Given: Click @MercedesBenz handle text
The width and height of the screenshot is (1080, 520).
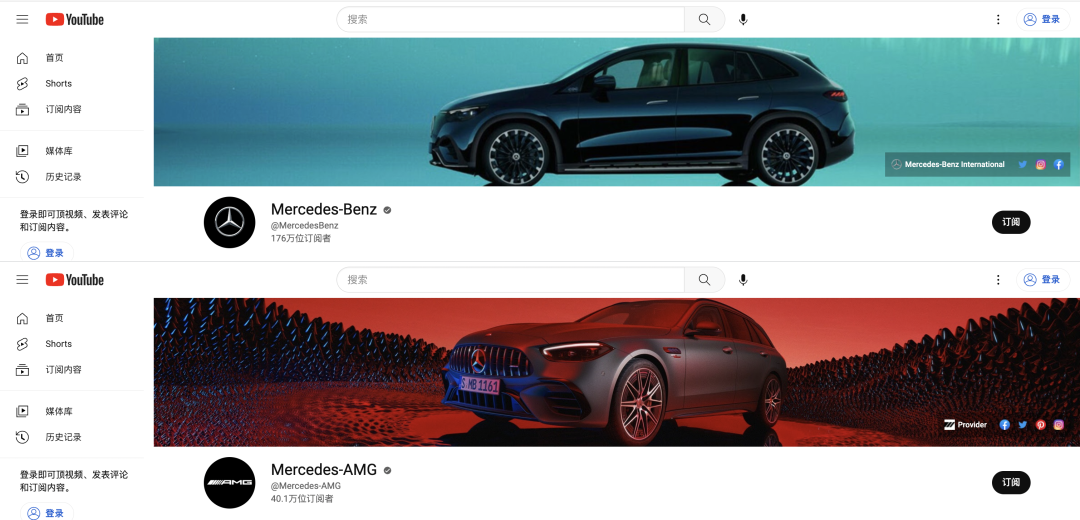Looking at the screenshot, I should [x=304, y=225].
